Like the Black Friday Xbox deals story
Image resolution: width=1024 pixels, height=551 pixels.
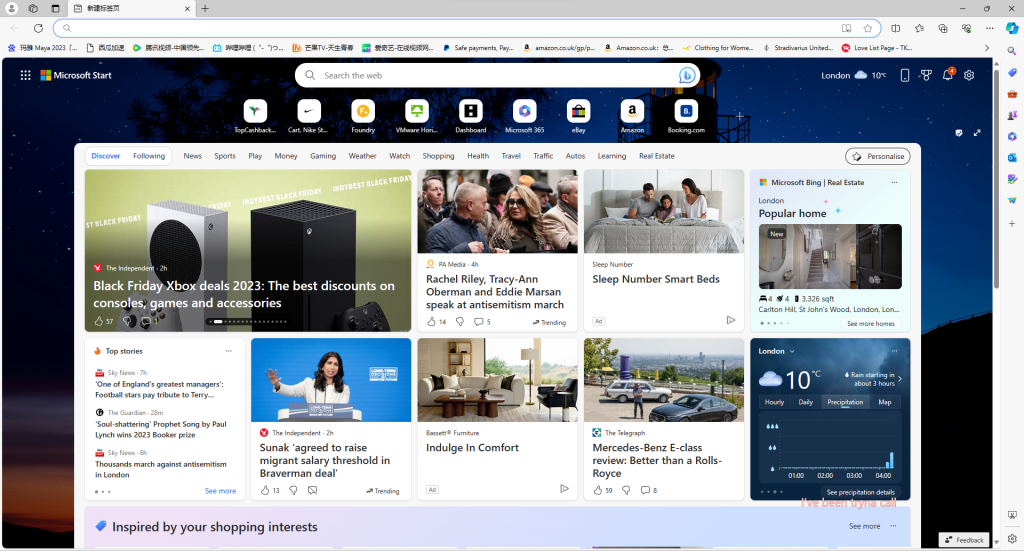99,321
